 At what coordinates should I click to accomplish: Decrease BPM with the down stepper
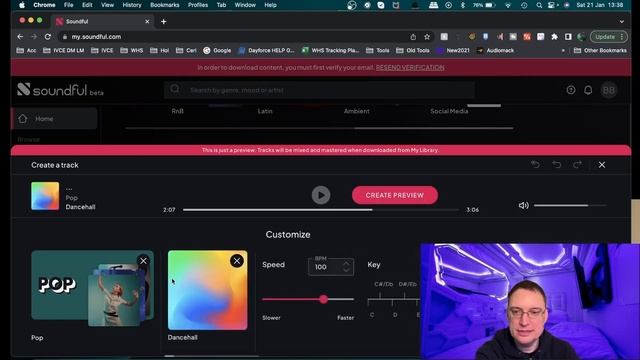tap(346, 270)
